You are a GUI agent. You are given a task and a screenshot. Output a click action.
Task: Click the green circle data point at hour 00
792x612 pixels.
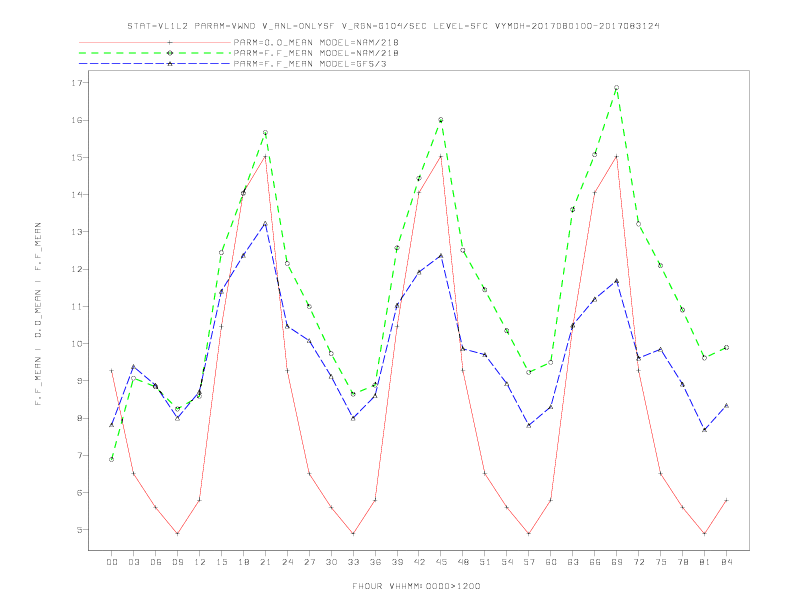click(x=112, y=460)
